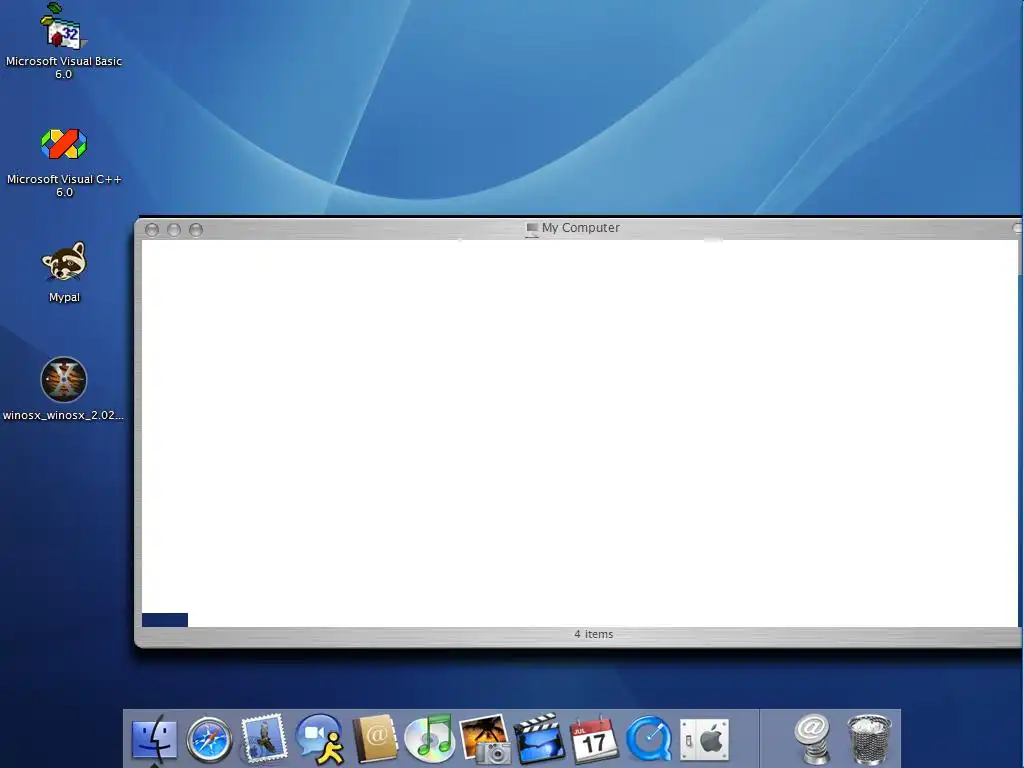Screen dimensions: 1024x768
Task: Open iCal calendar showing 17
Action: point(594,739)
